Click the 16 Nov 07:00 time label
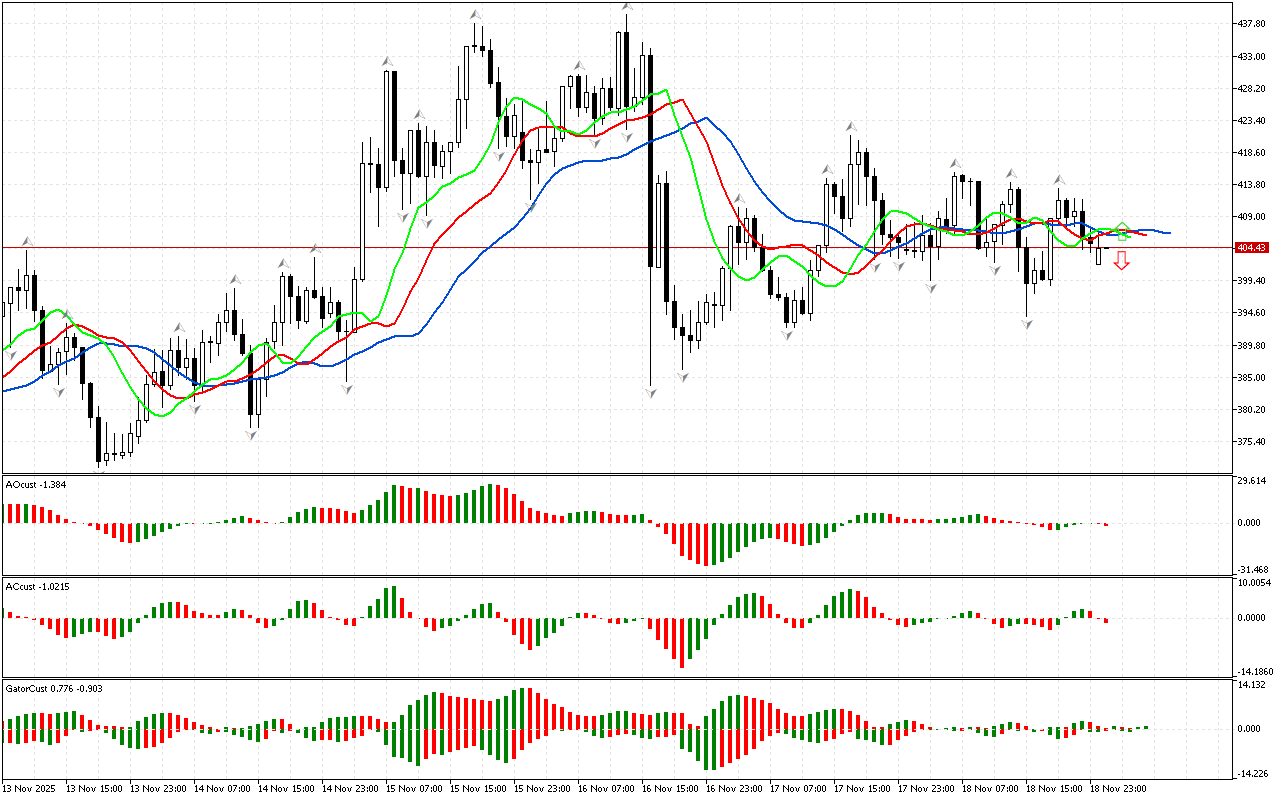The image size is (1280, 800). (x=611, y=789)
